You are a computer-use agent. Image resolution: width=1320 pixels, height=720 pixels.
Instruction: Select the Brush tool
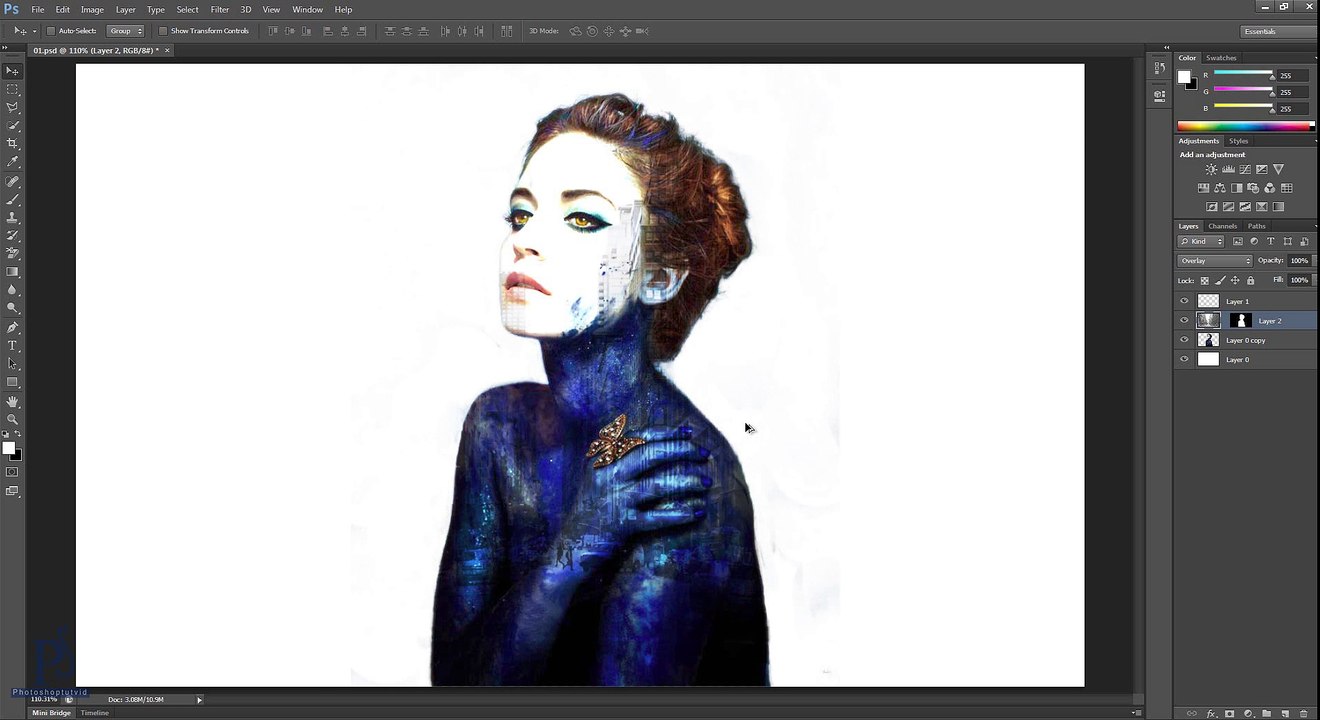point(12,199)
